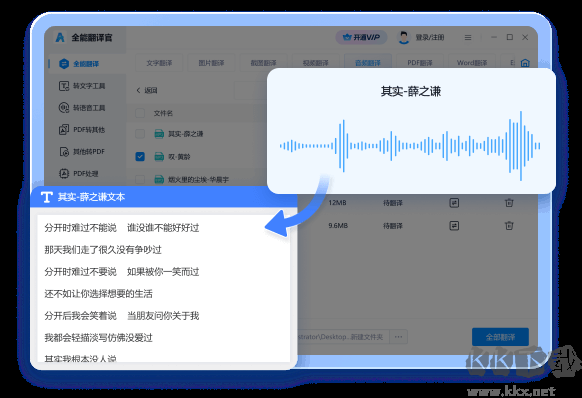
Task: Open PDF处理 in the sidebar
Action: click(x=79, y=173)
